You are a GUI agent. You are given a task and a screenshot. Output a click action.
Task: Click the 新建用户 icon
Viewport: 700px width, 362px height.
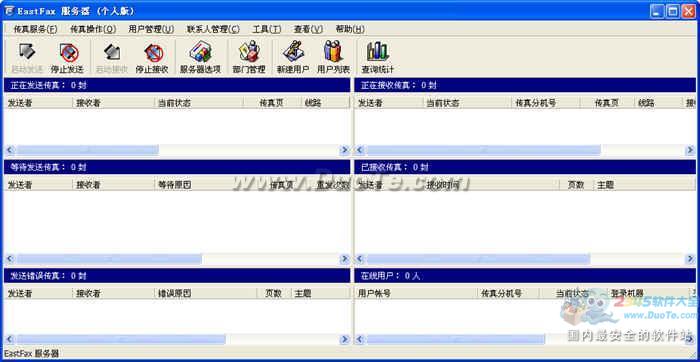(x=293, y=57)
